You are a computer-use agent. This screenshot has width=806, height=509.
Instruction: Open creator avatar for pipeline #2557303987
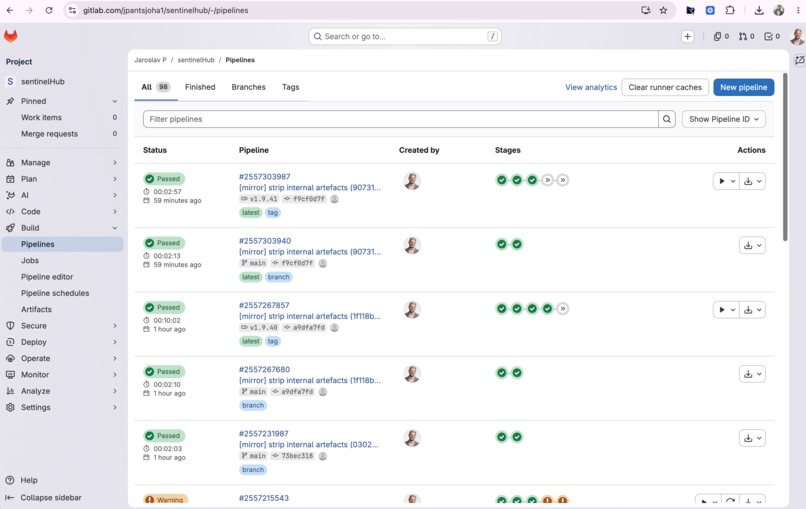[x=412, y=181]
